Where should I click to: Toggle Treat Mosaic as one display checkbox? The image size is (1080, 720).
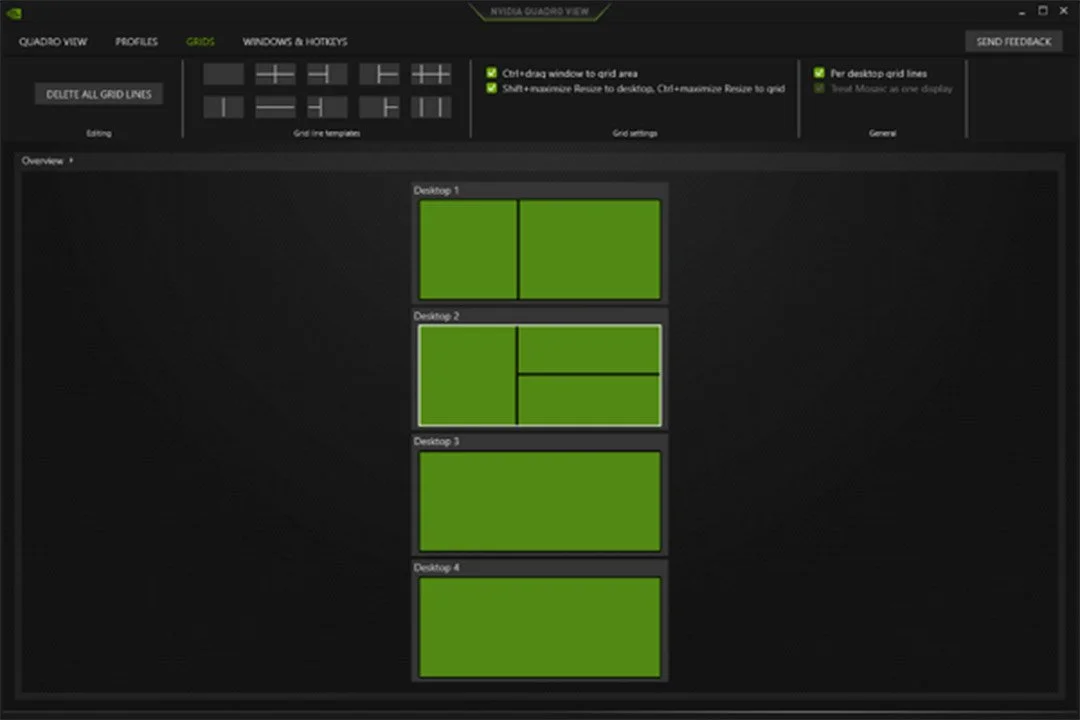[819, 88]
